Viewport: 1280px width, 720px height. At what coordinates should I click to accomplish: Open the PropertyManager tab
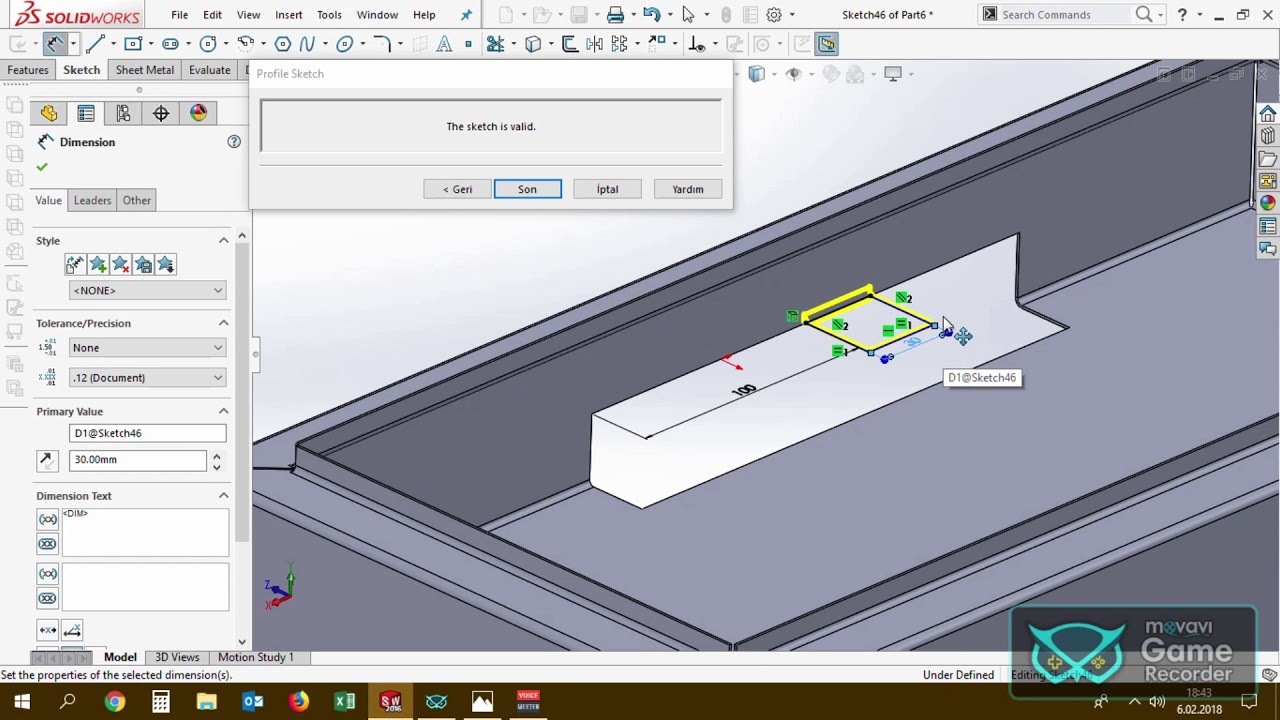[86, 113]
